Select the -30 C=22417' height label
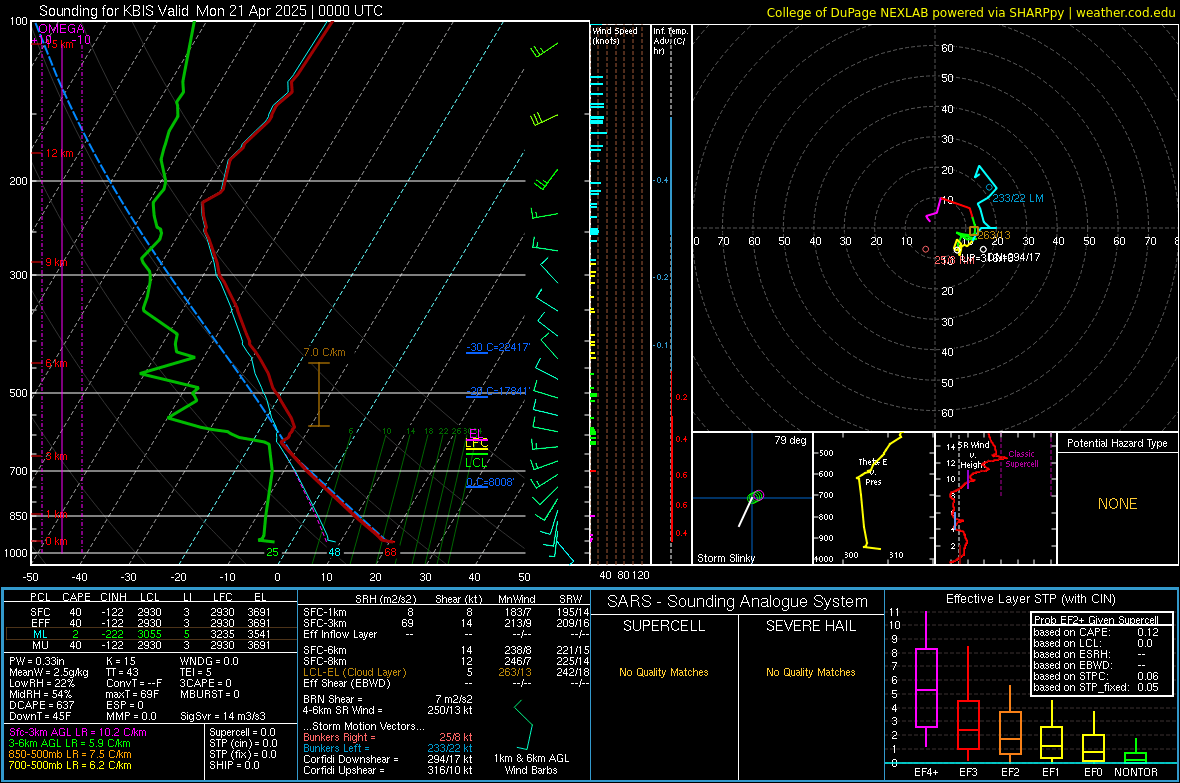1180x783 pixels. 498,347
